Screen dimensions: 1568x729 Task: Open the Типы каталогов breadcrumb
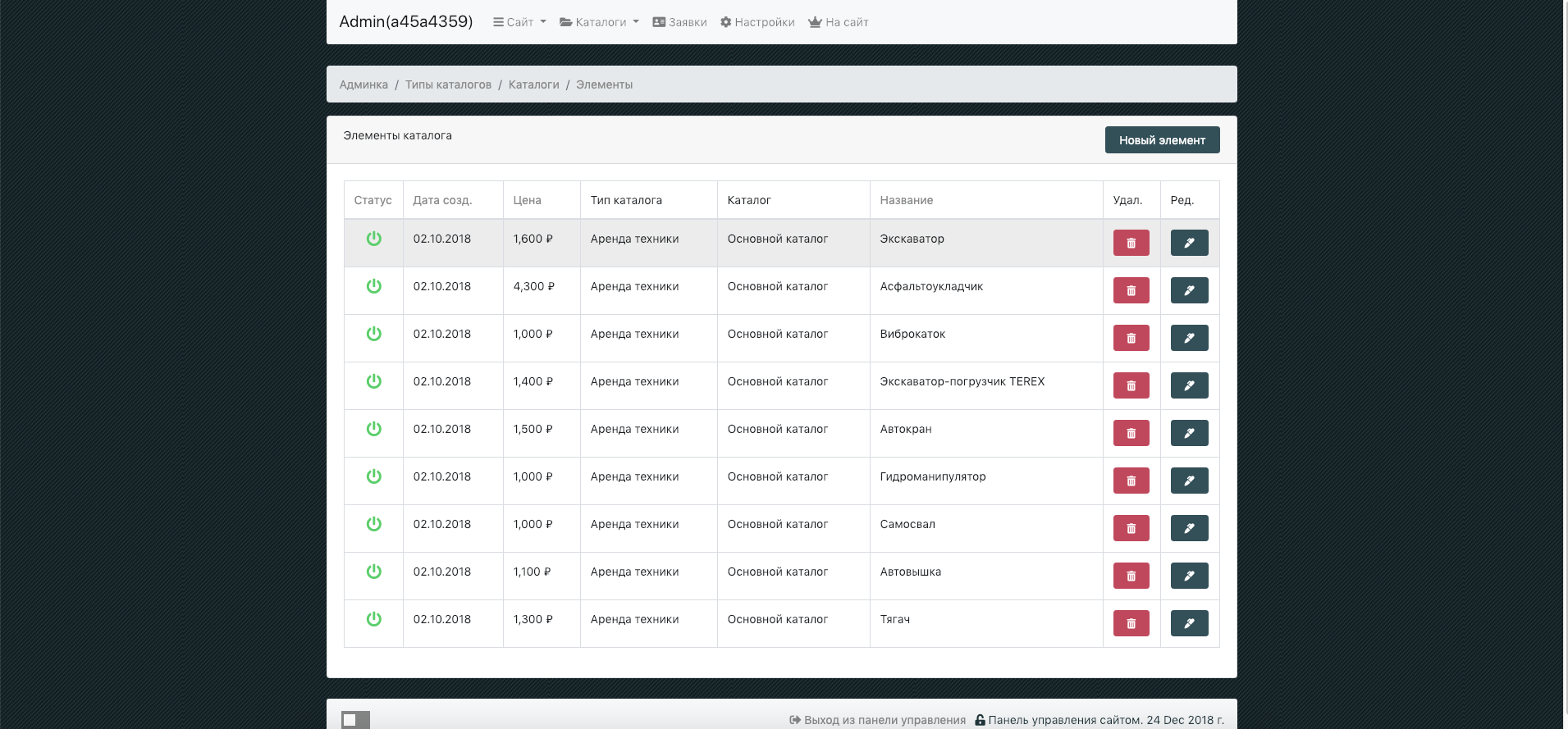(x=448, y=84)
